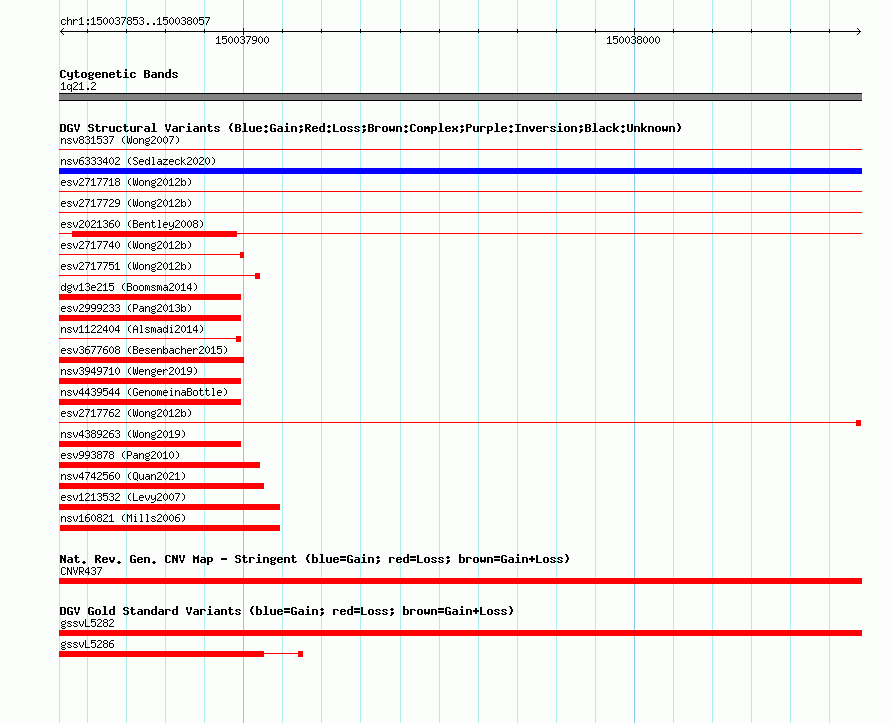Click the chr1:150037853..150038057 range label
The image size is (890, 723).
(135, 21)
